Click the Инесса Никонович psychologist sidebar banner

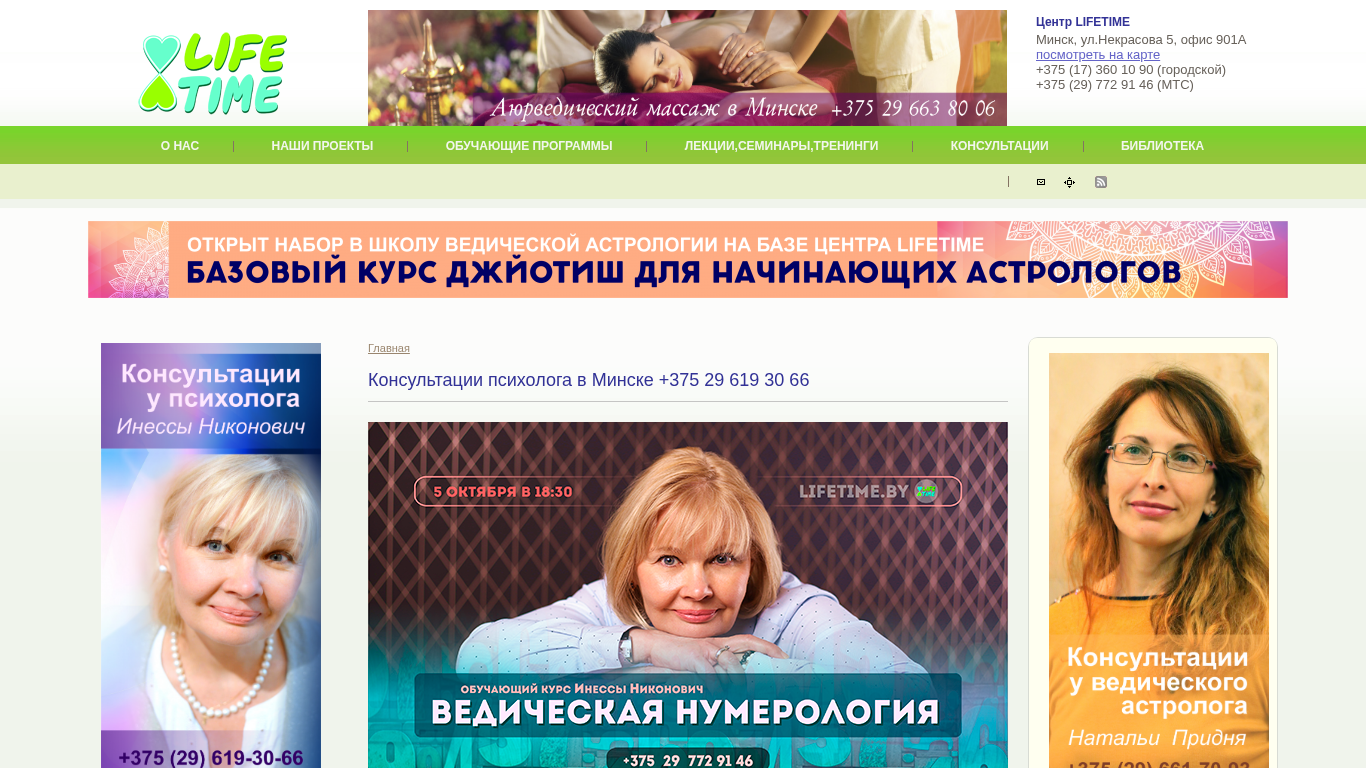point(211,555)
